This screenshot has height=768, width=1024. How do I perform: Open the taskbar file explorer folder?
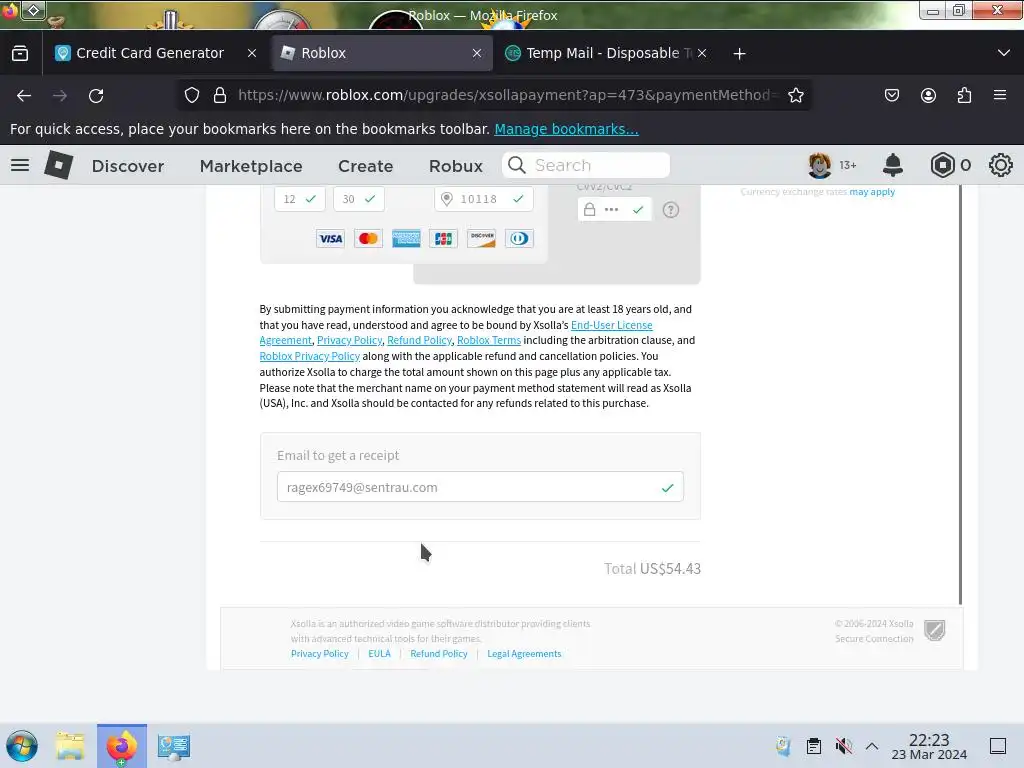click(x=71, y=746)
